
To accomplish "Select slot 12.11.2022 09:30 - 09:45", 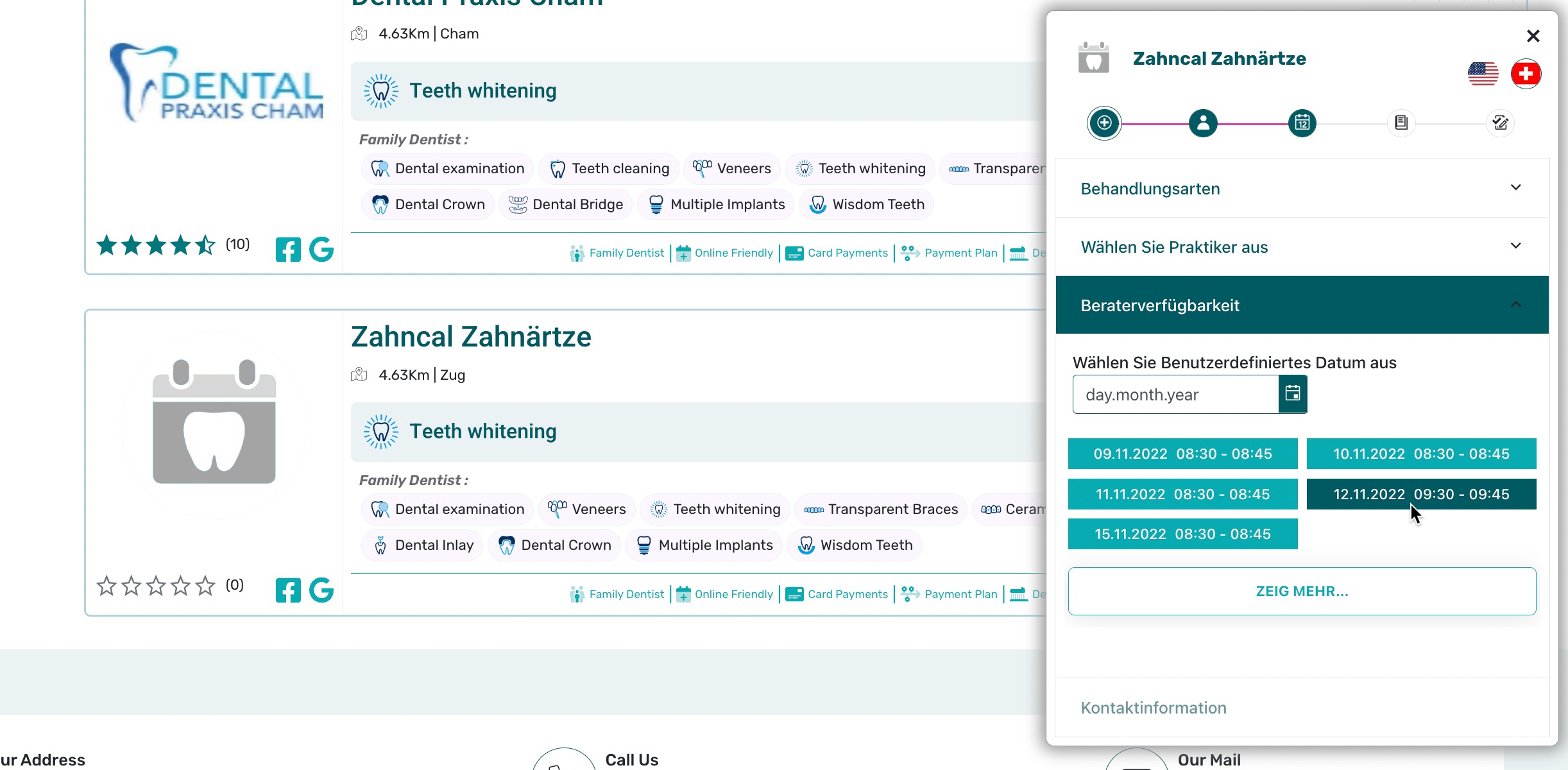I will click(1421, 494).
